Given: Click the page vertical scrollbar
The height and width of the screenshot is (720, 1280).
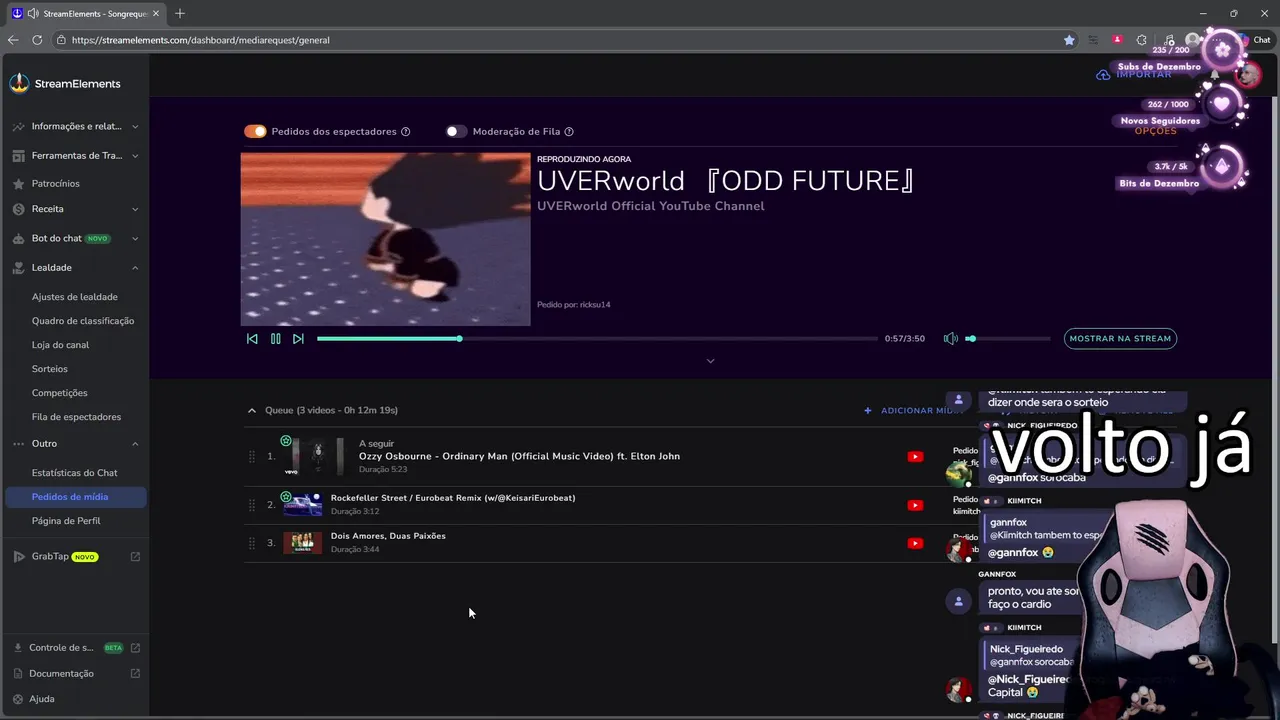Looking at the screenshot, I should (x=1274, y=370).
